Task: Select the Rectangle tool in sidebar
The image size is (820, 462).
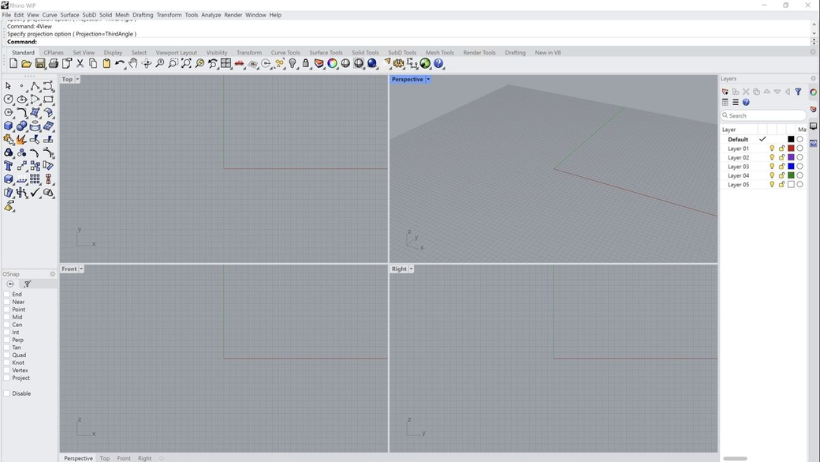Action: tap(48, 99)
